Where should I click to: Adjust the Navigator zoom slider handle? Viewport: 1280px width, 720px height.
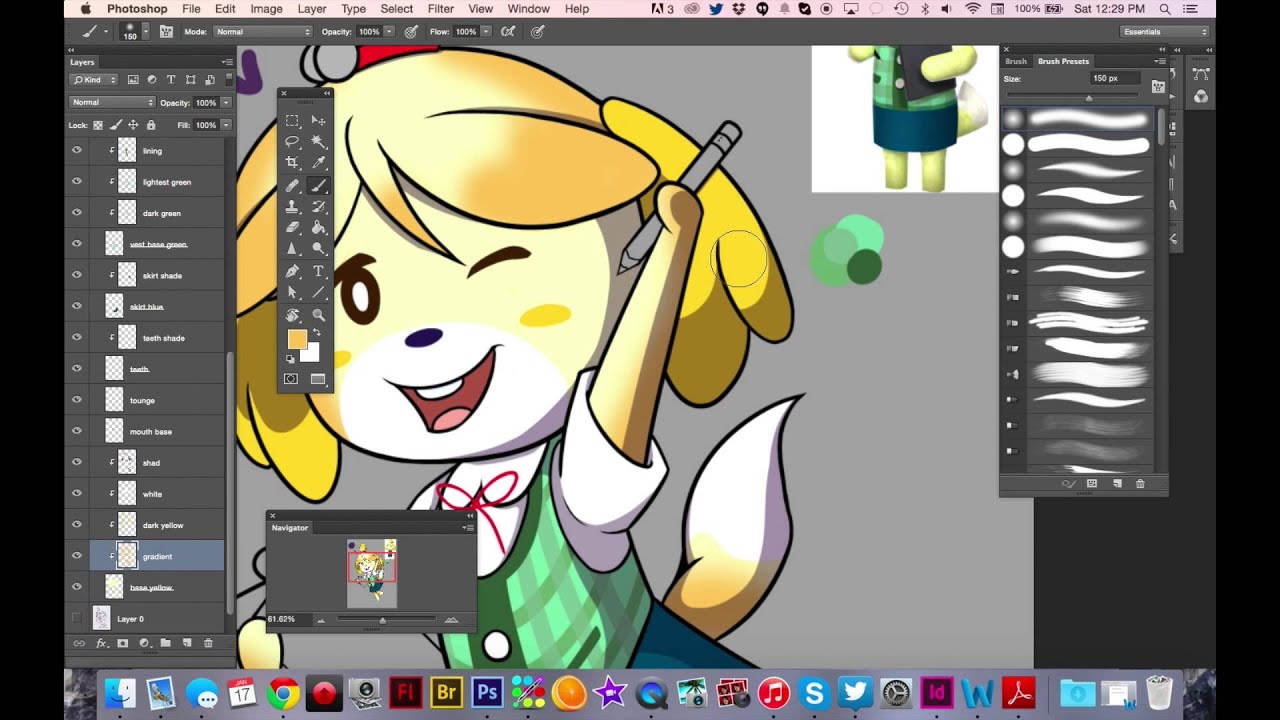pyautogui.click(x=382, y=620)
